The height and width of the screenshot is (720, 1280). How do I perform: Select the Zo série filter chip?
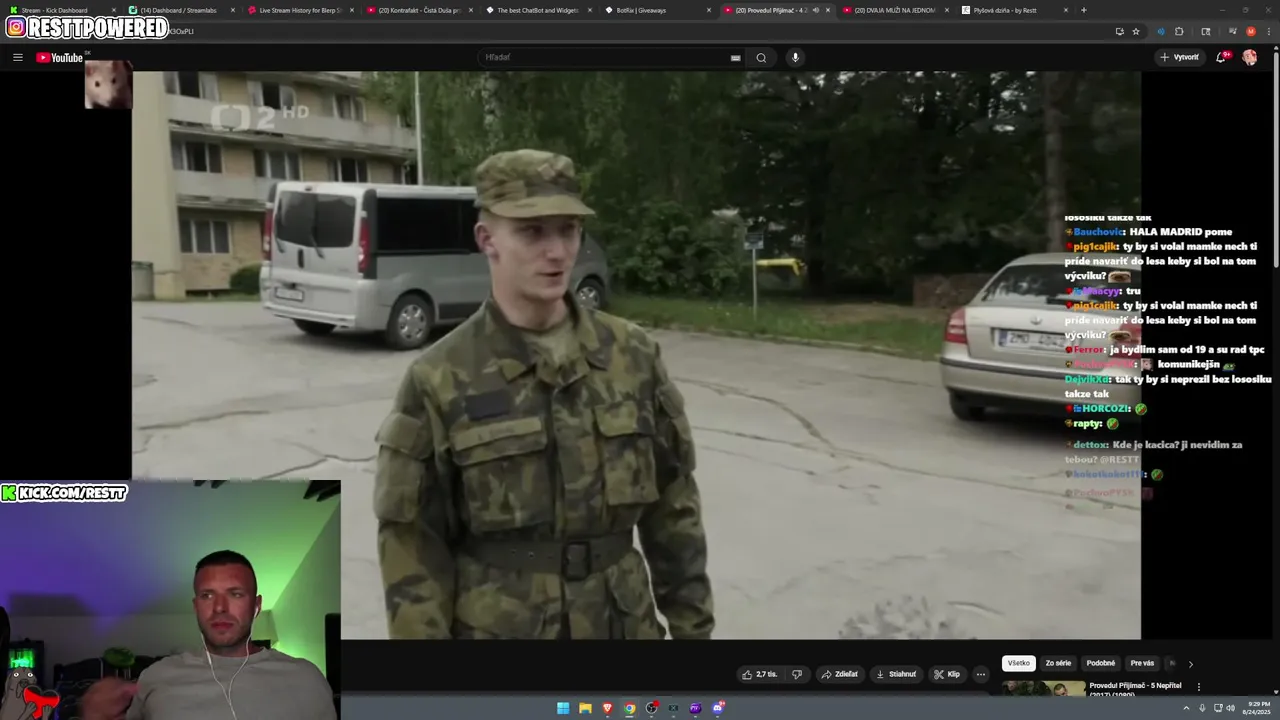coord(1058,663)
